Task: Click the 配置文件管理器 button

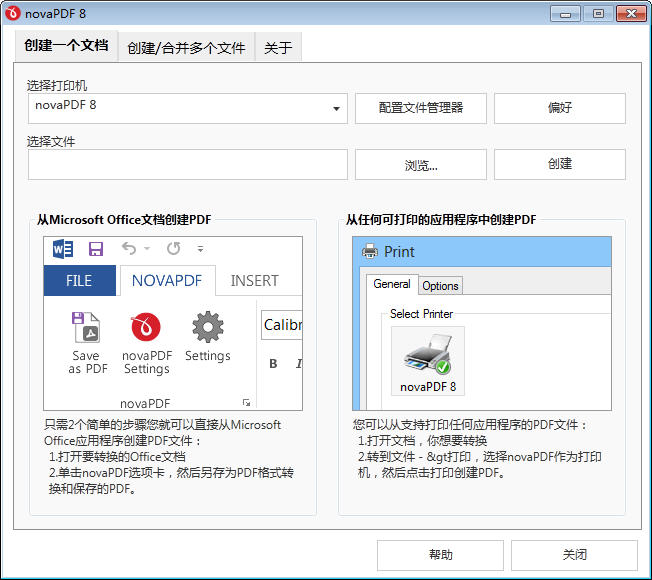Action: pos(420,108)
